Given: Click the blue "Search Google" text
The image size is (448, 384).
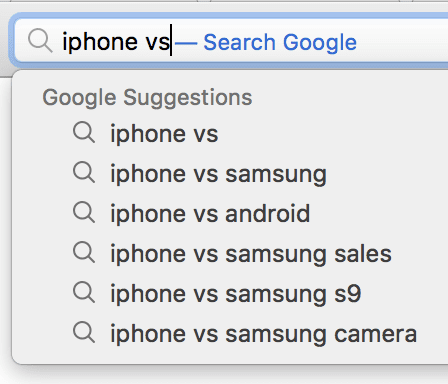Looking at the screenshot, I should (x=280, y=42).
